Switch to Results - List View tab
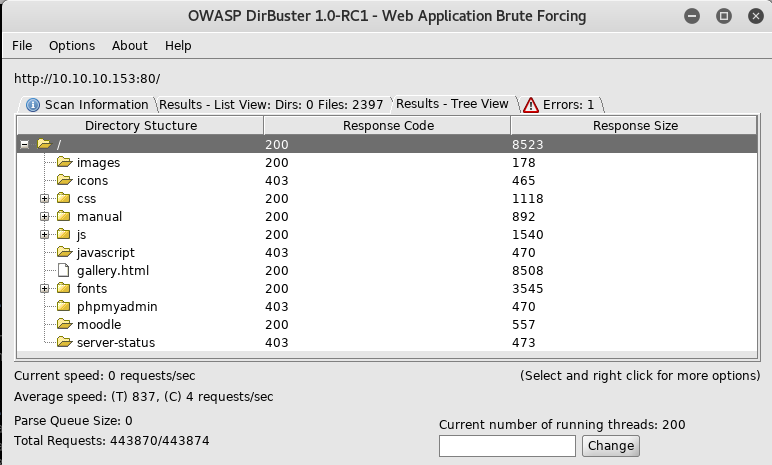This screenshot has height=465, width=772. coord(271,104)
